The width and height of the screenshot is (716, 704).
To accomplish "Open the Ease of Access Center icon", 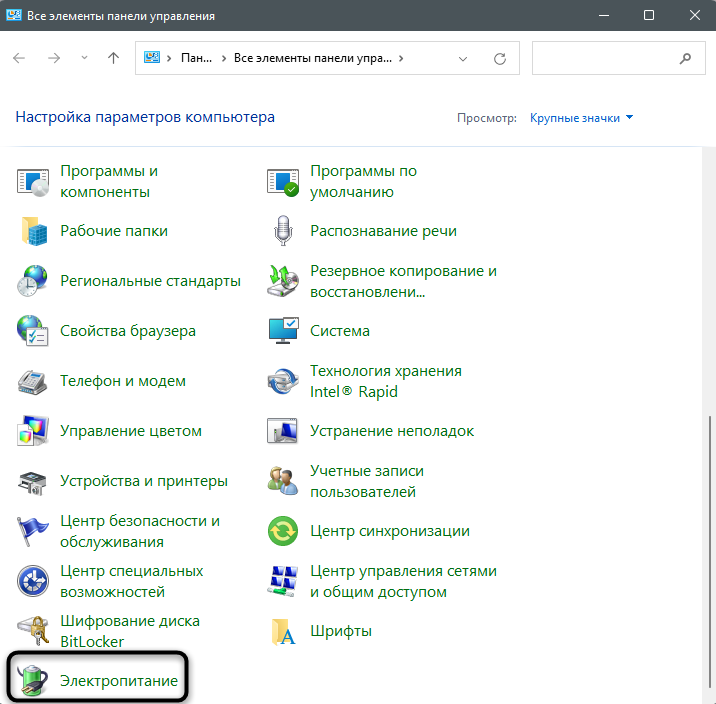I will (33, 581).
